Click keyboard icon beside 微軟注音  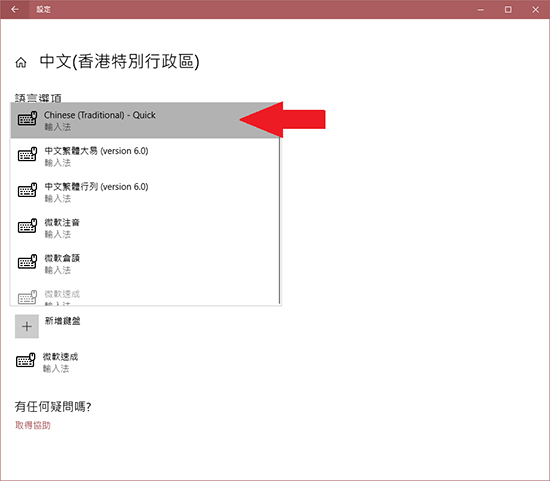tap(27, 226)
